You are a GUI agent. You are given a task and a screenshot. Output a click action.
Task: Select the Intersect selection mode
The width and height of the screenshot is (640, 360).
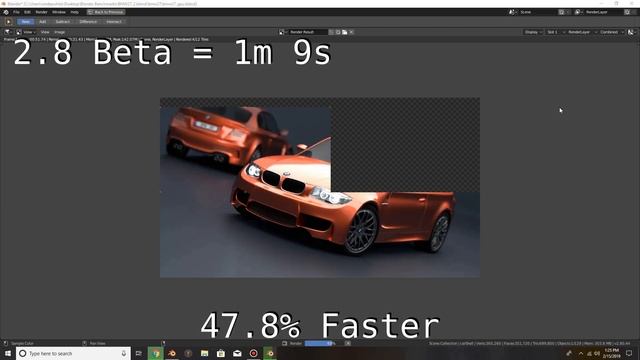point(114,22)
